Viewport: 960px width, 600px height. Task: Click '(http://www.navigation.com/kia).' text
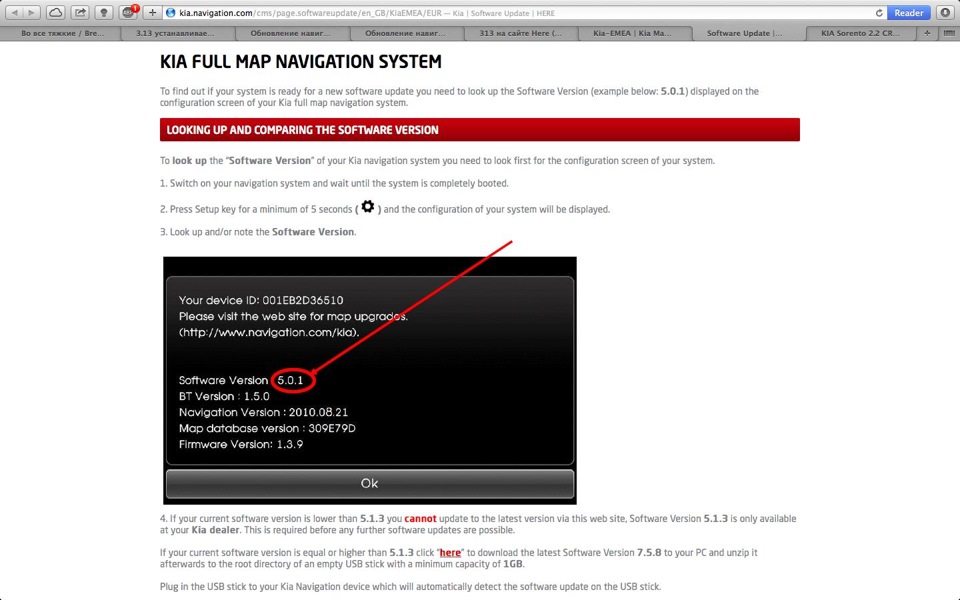[x=269, y=332]
